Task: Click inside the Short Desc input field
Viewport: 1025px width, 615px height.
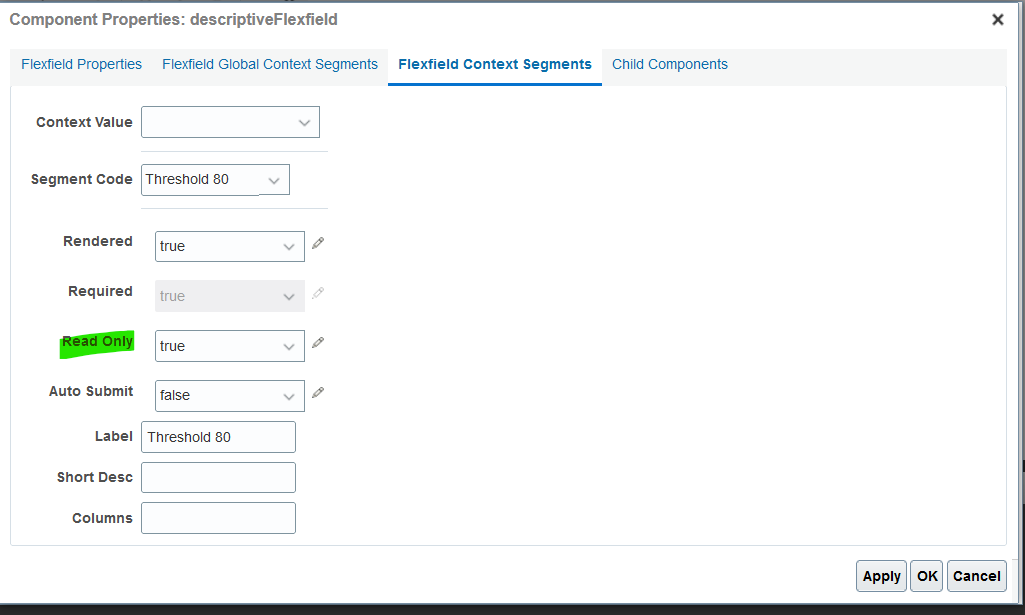Action: 218,477
